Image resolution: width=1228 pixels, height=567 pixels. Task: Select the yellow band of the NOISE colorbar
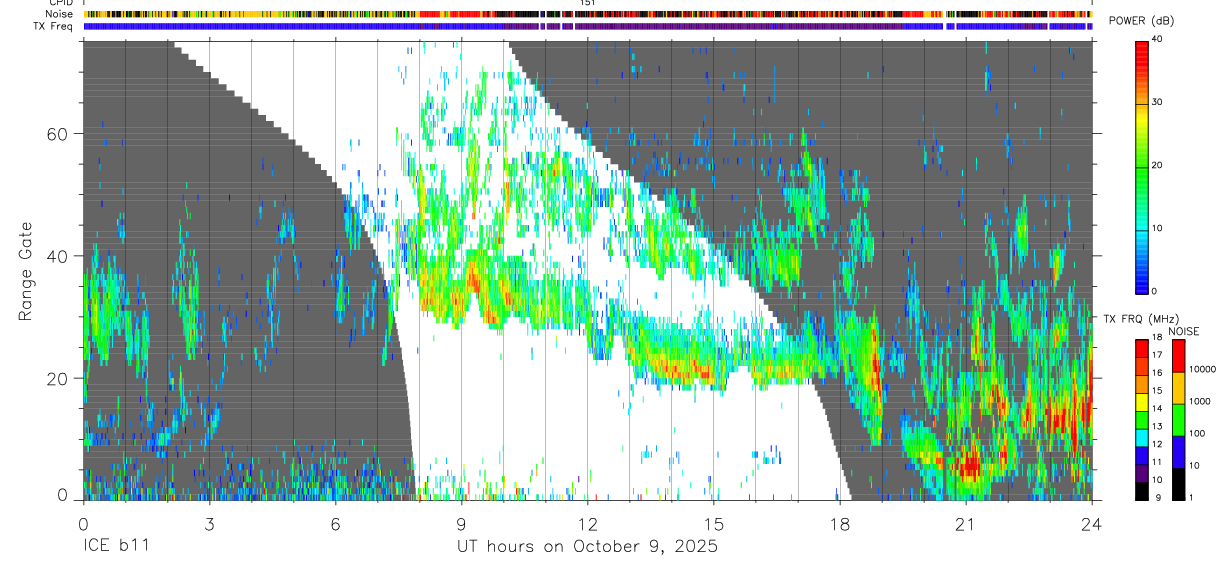(1178, 386)
